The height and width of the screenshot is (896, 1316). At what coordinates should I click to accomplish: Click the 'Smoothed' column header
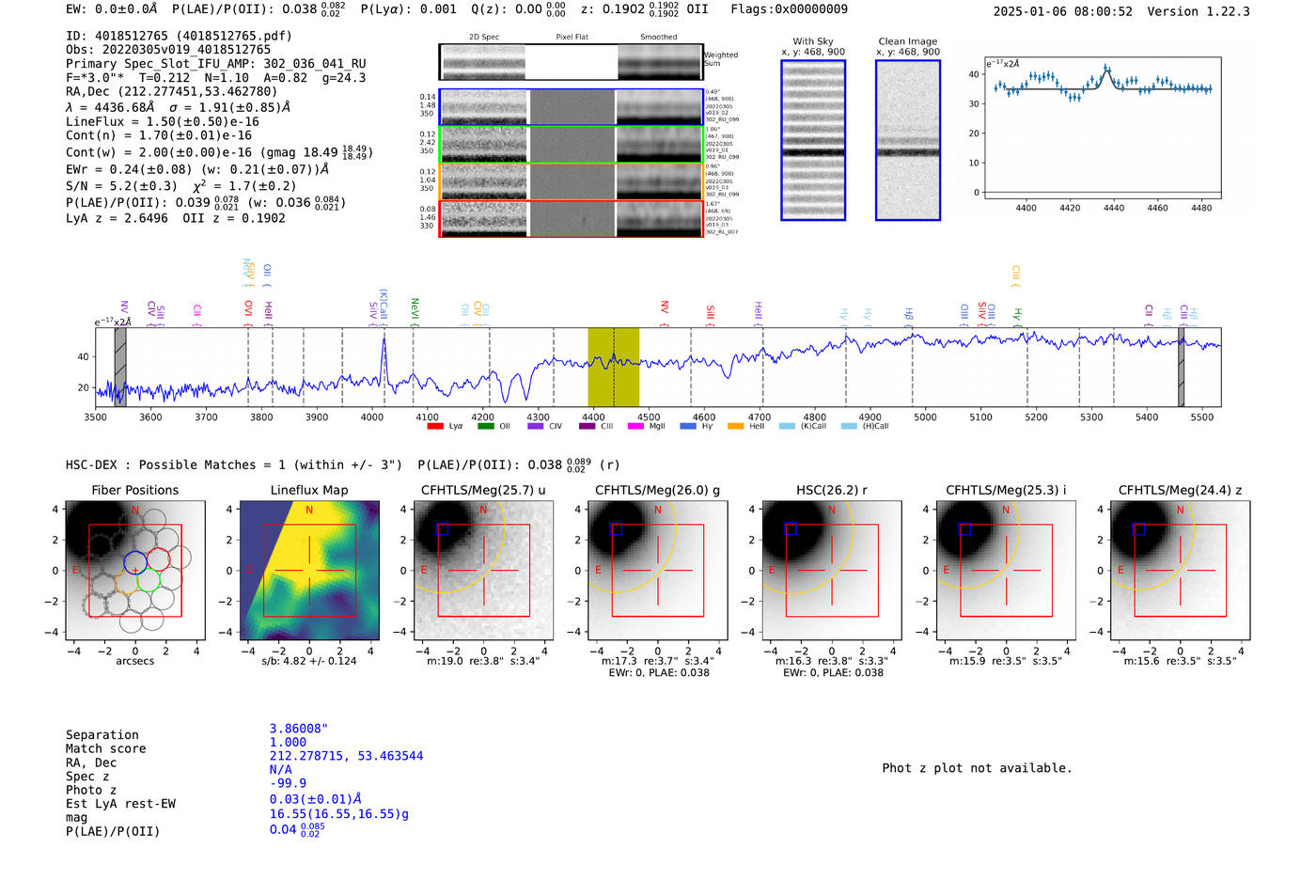click(x=659, y=38)
